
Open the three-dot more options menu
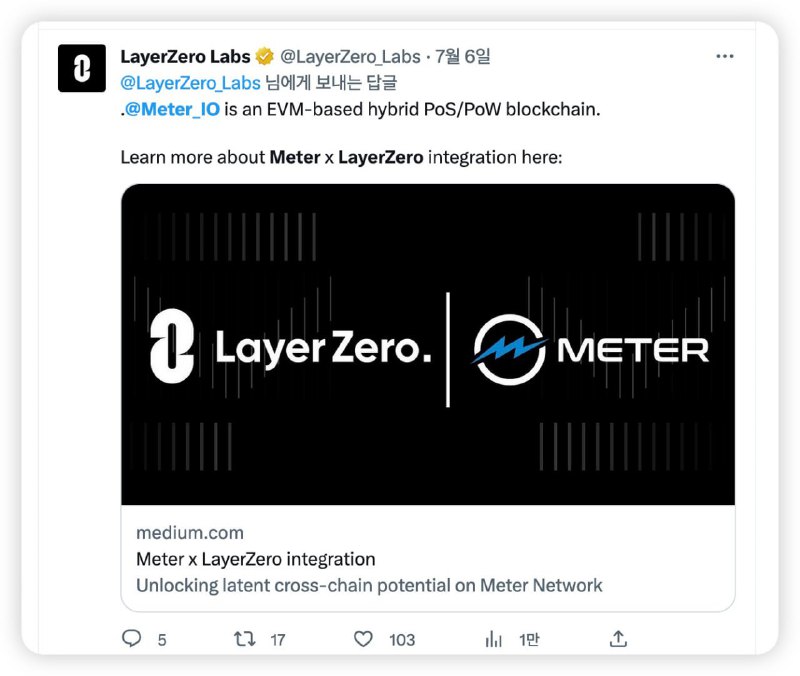(724, 56)
